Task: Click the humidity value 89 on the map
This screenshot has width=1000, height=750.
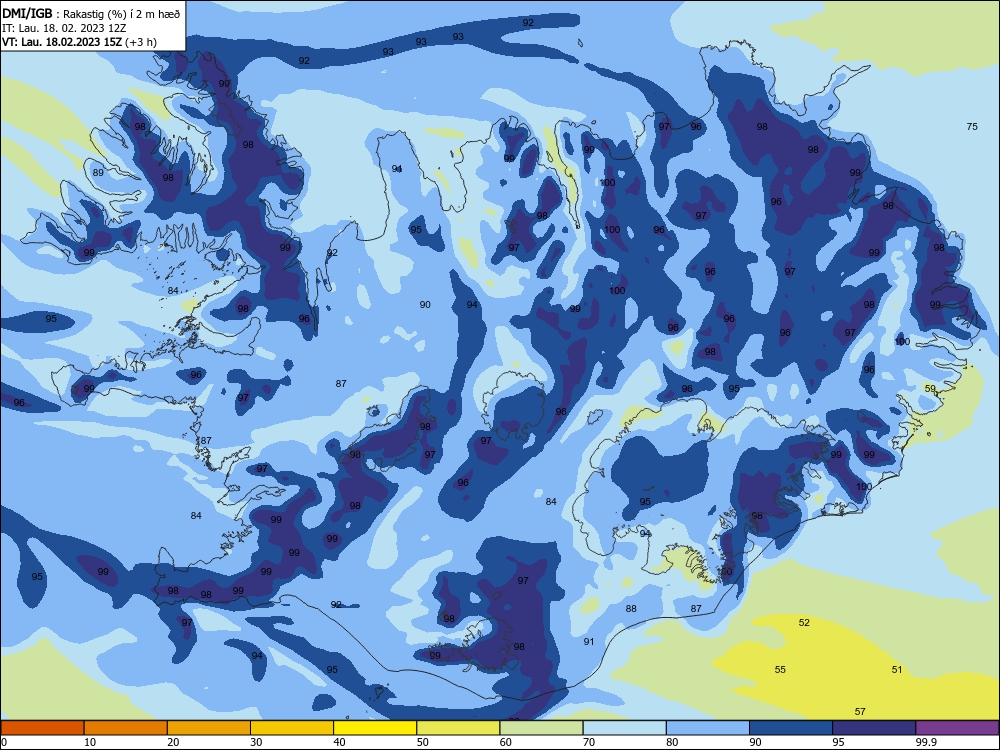Action: click(x=98, y=173)
